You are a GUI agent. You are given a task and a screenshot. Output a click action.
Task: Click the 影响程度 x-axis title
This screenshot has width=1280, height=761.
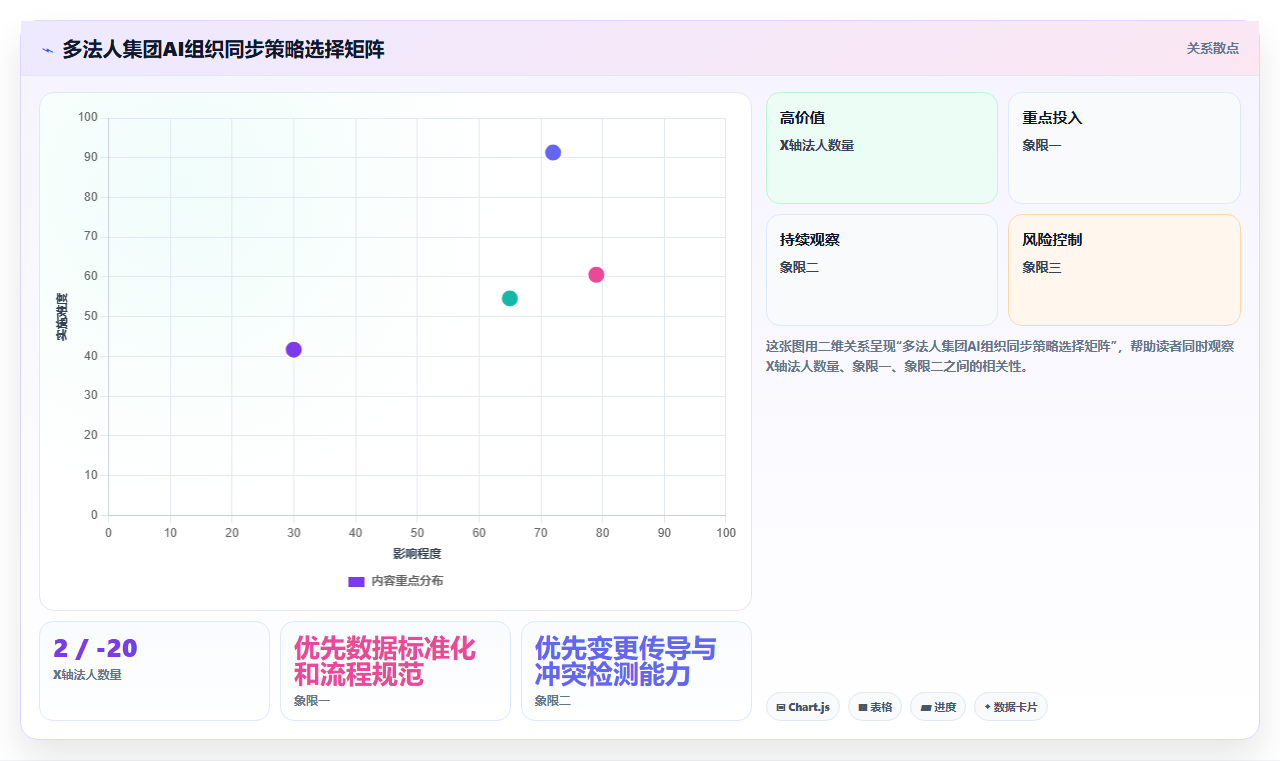[417, 554]
